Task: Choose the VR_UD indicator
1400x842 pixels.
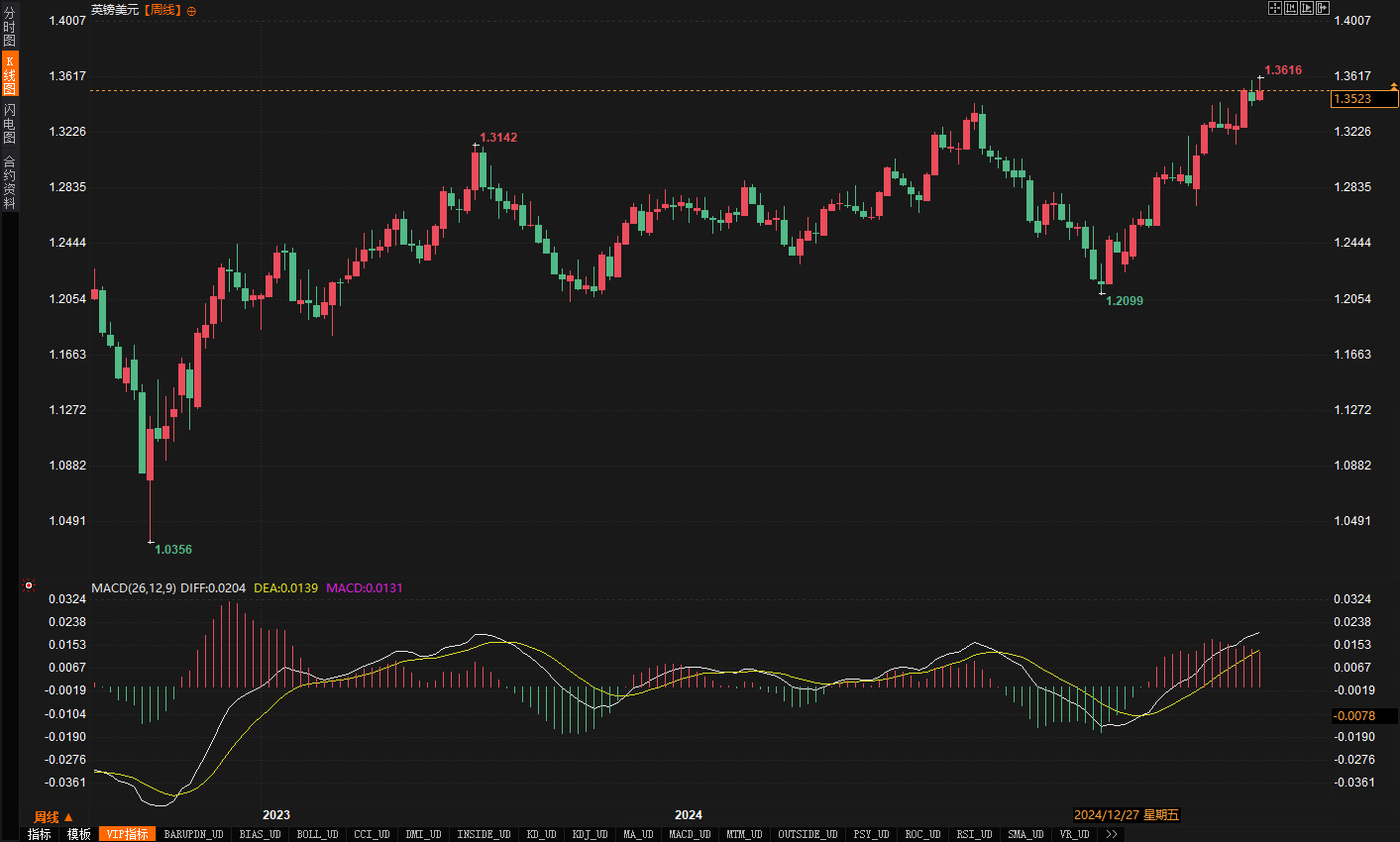Action: click(1074, 834)
